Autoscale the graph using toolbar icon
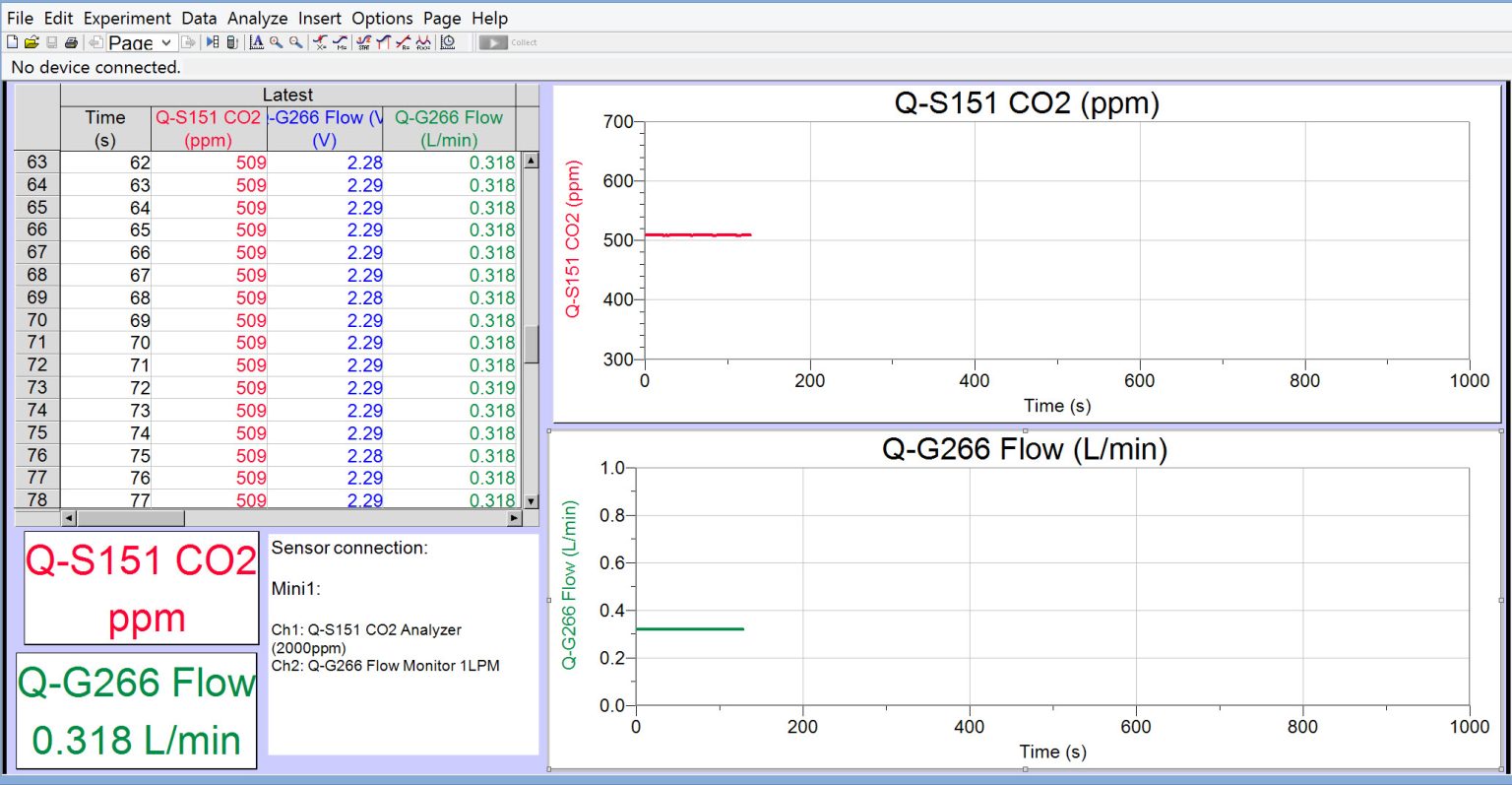 pyautogui.click(x=257, y=42)
